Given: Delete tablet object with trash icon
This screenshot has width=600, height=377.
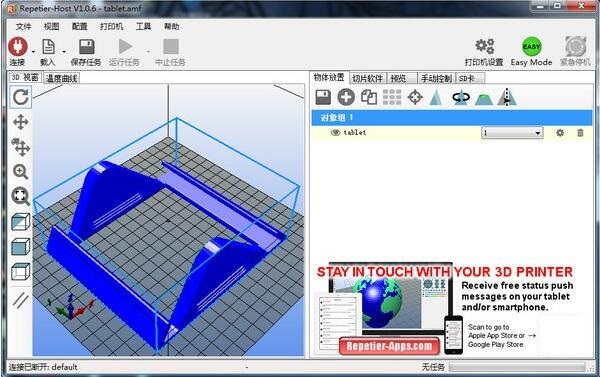Looking at the screenshot, I should [x=580, y=133].
